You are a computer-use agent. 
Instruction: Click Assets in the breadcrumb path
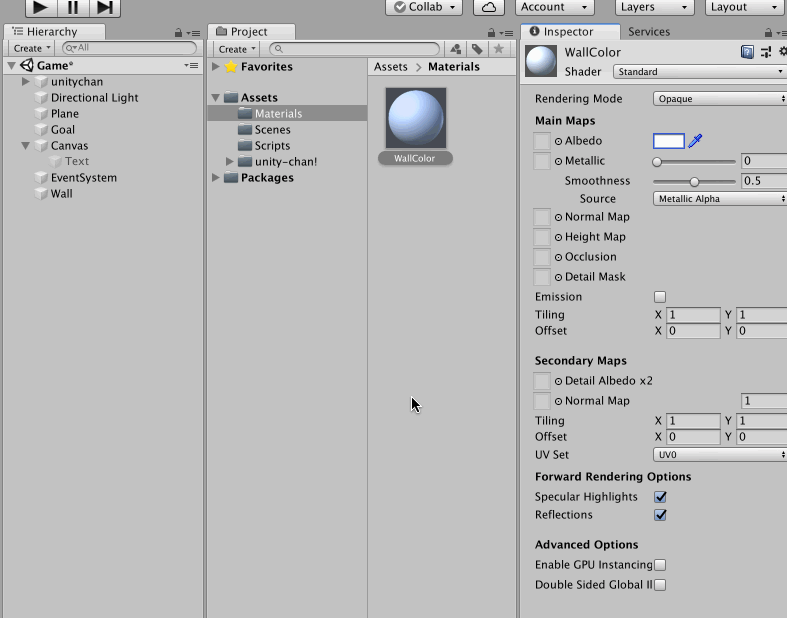pyautogui.click(x=390, y=67)
